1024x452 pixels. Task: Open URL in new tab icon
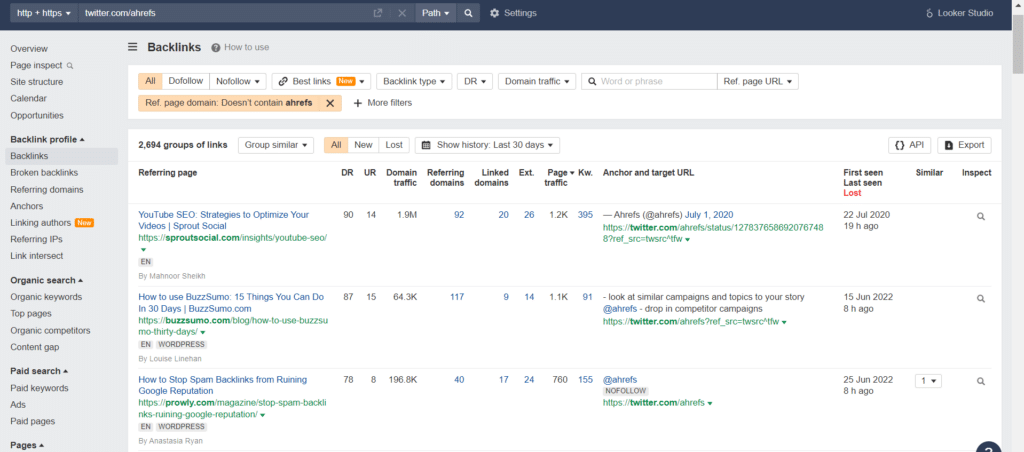pos(377,13)
